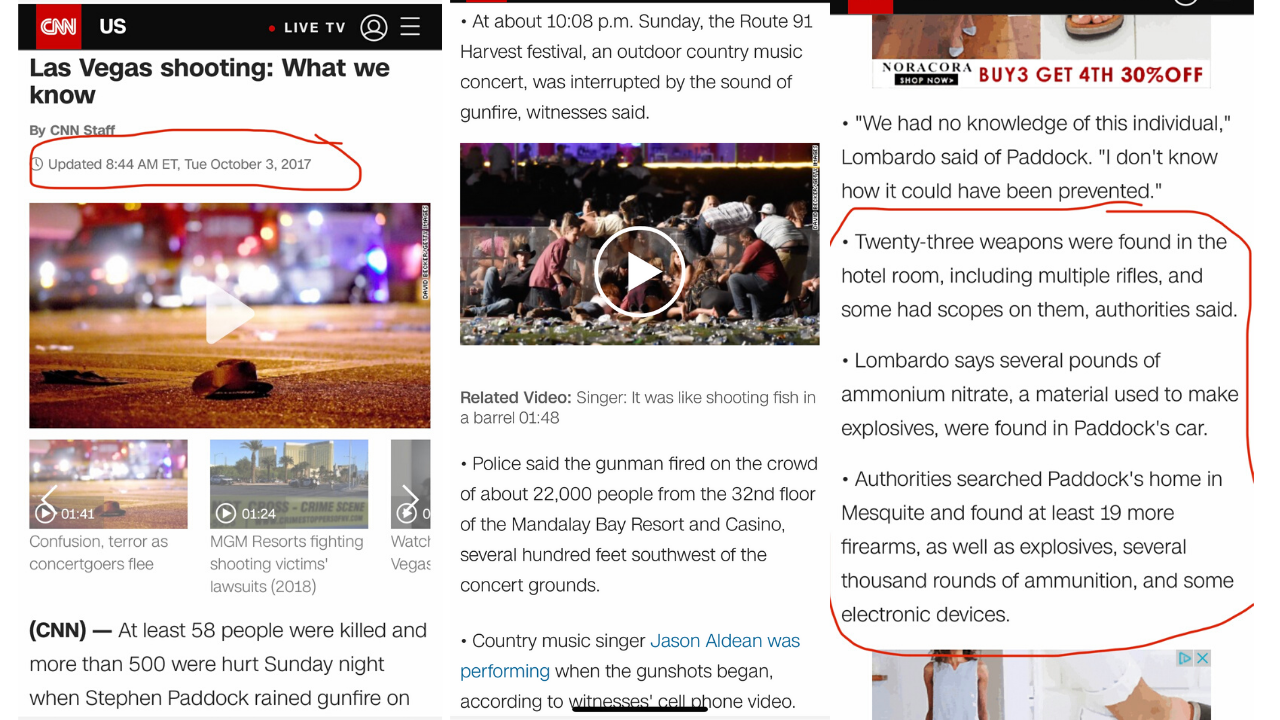Open the user account profile icon
This screenshot has height=720, width=1280.
374,27
